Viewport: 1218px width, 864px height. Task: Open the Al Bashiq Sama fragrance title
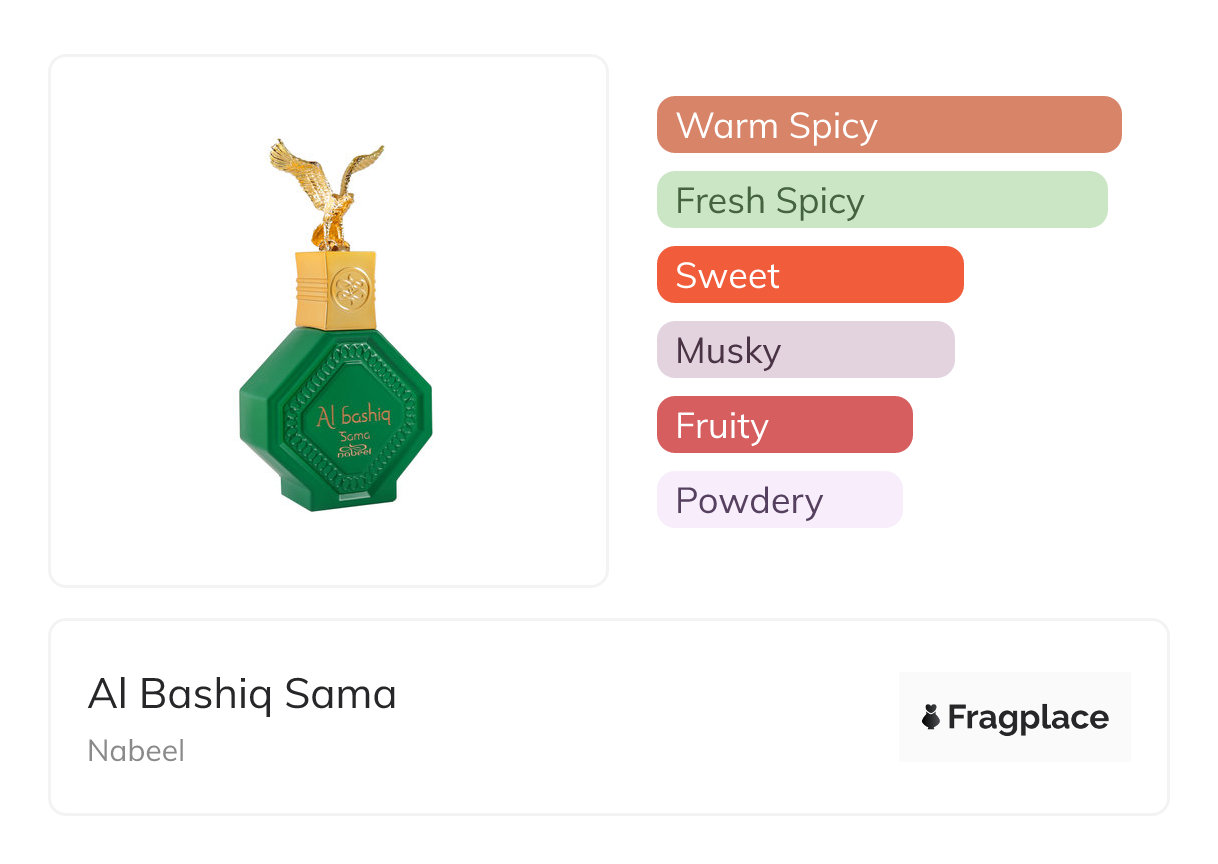pyautogui.click(x=242, y=694)
